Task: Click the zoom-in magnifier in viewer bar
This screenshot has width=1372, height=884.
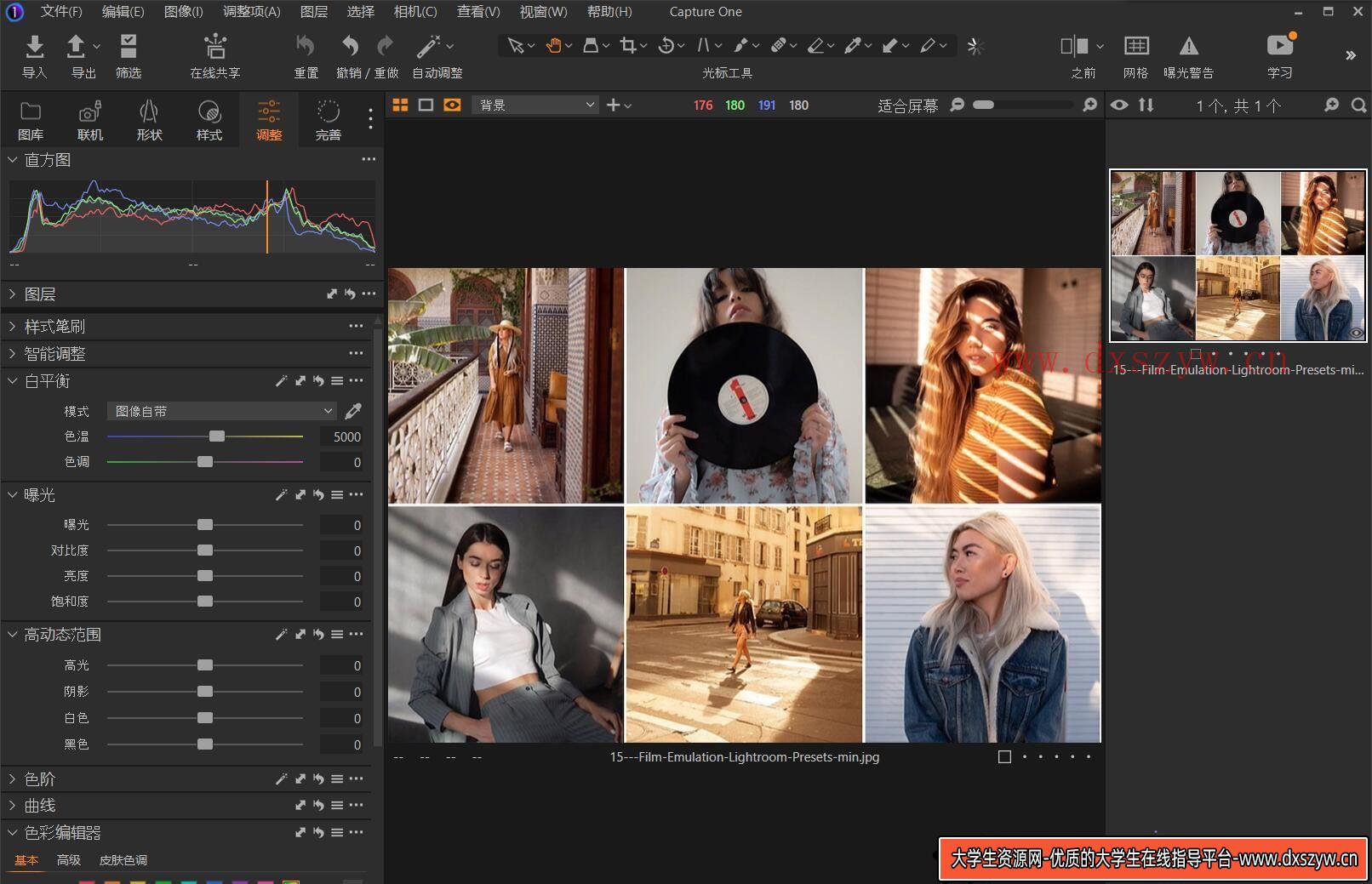Action: (x=1090, y=105)
